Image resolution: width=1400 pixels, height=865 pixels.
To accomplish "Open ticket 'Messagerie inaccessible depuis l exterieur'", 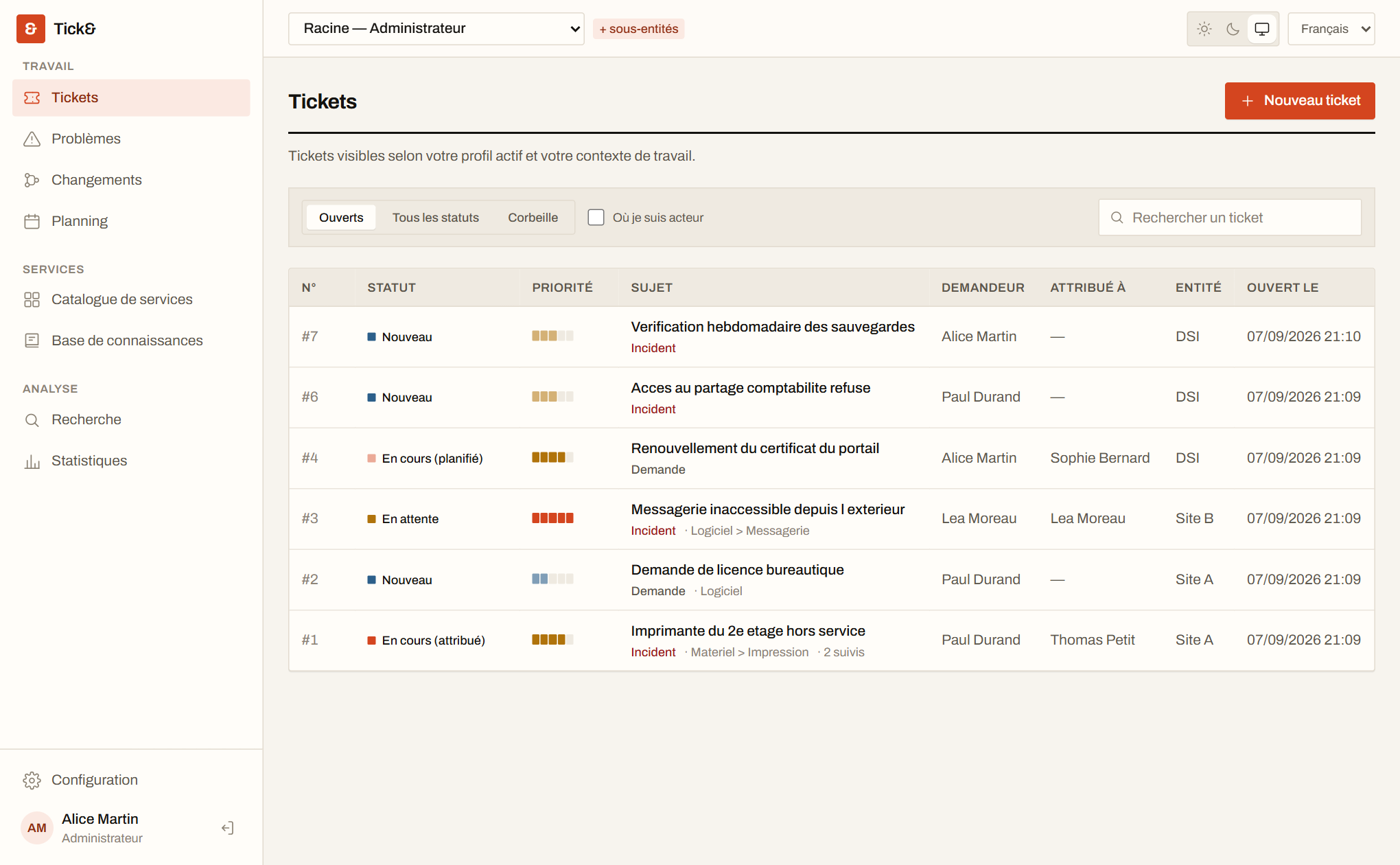I will point(768,509).
